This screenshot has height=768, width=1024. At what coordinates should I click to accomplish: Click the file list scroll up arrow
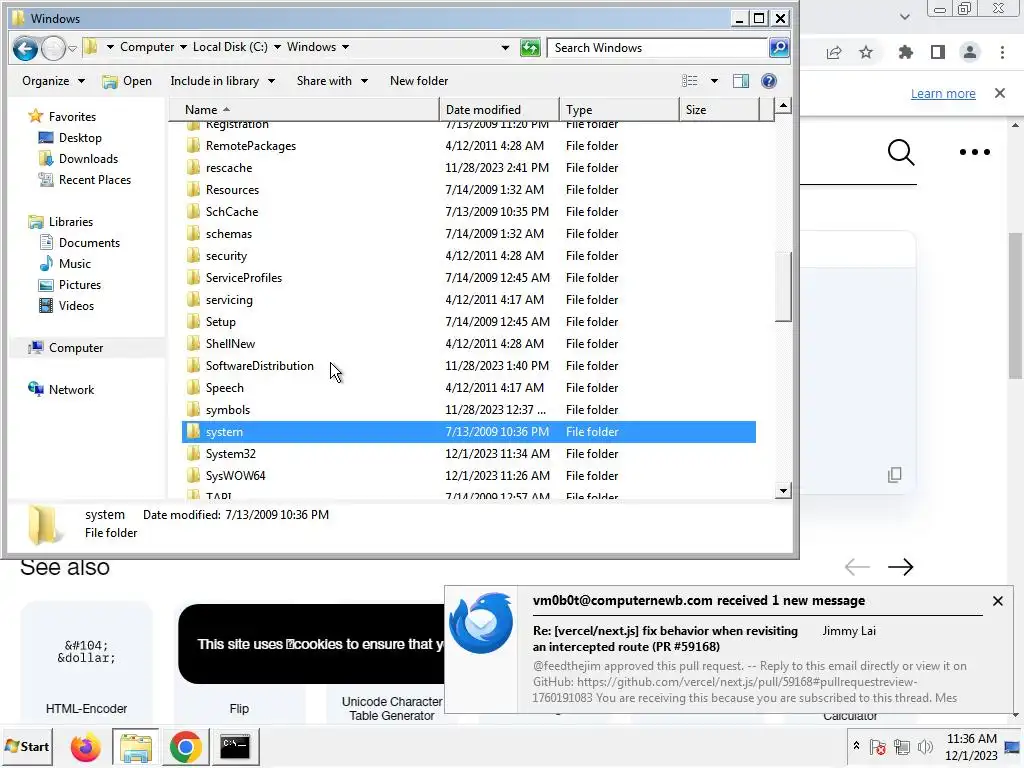(782, 106)
